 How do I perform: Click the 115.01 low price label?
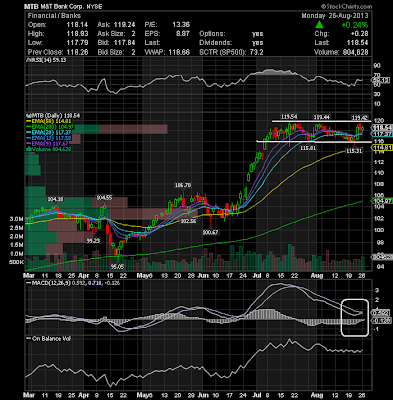[x=307, y=148]
